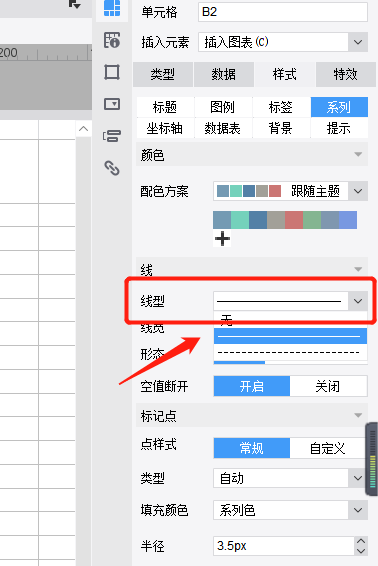
Task: Click the periwinkle last palette swatch
Action: click(x=348, y=220)
